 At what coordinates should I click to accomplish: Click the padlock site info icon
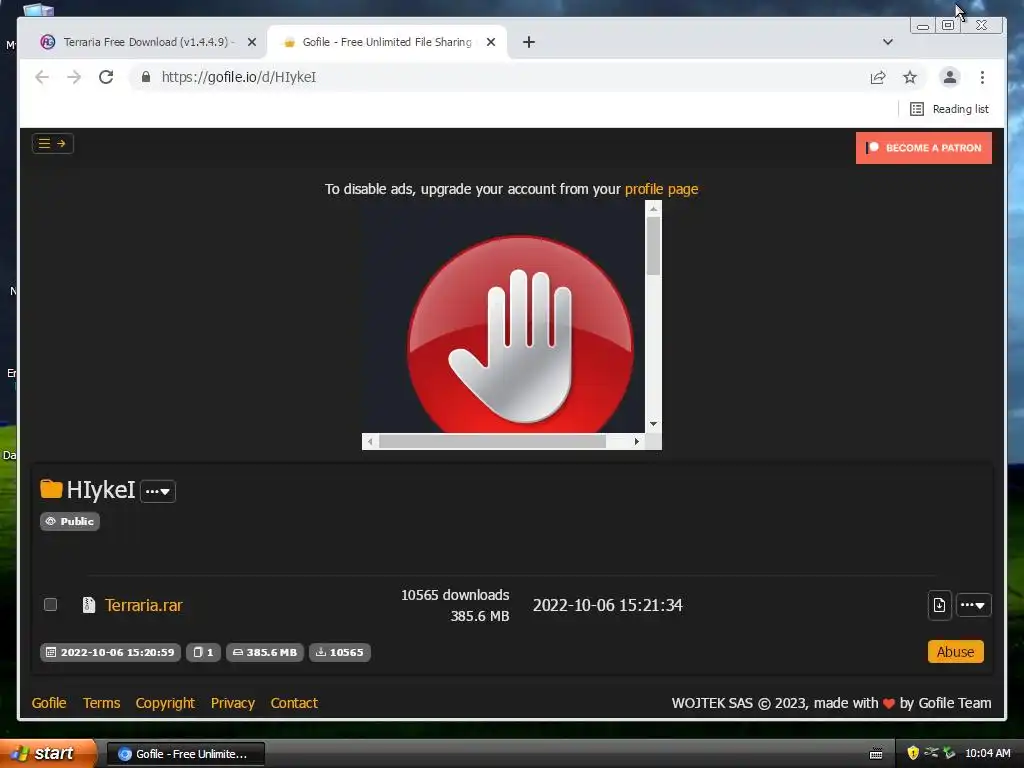coord(146,77)
